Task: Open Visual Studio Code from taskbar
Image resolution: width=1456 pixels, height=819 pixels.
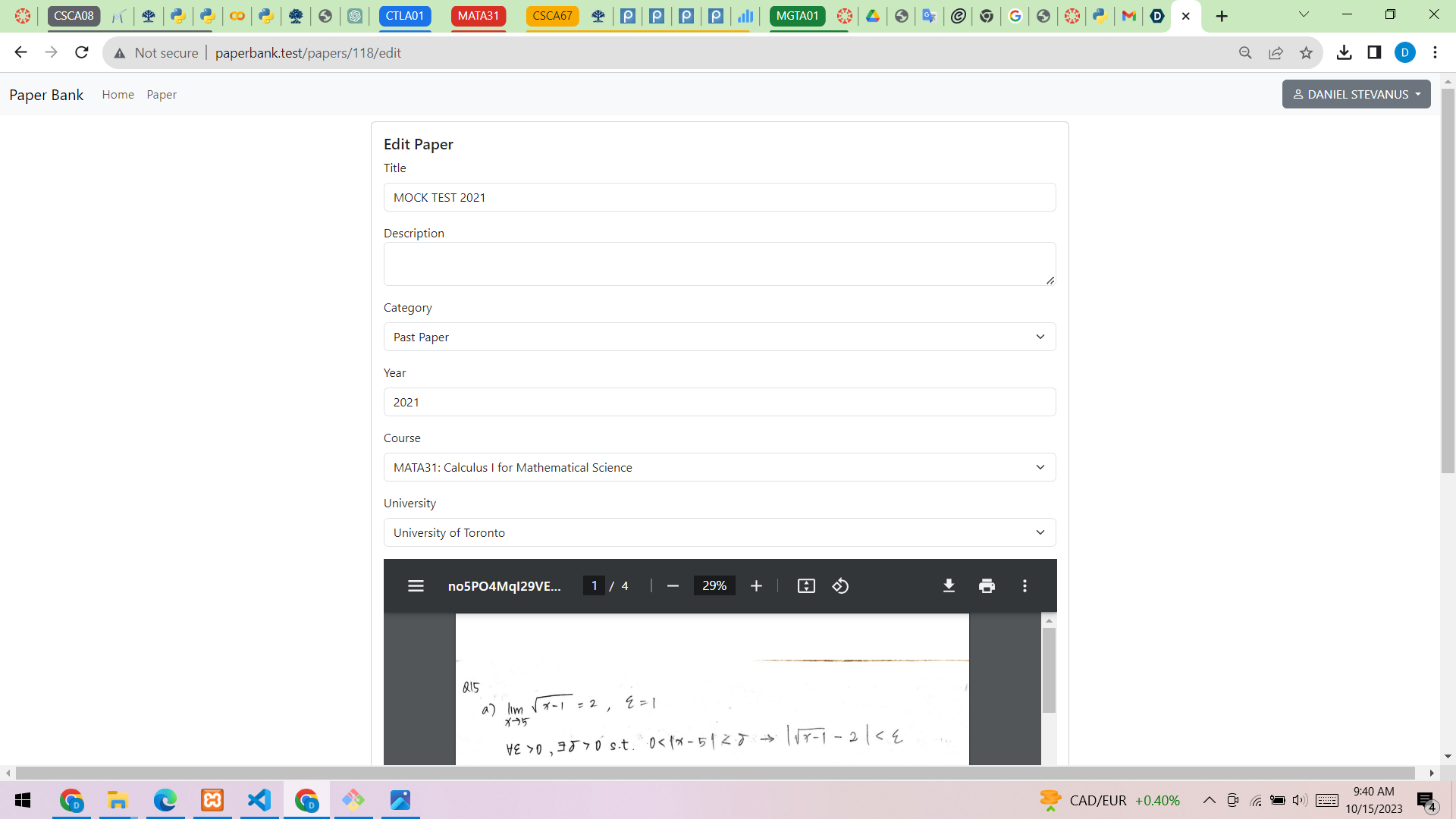Action: pos(259,800)
